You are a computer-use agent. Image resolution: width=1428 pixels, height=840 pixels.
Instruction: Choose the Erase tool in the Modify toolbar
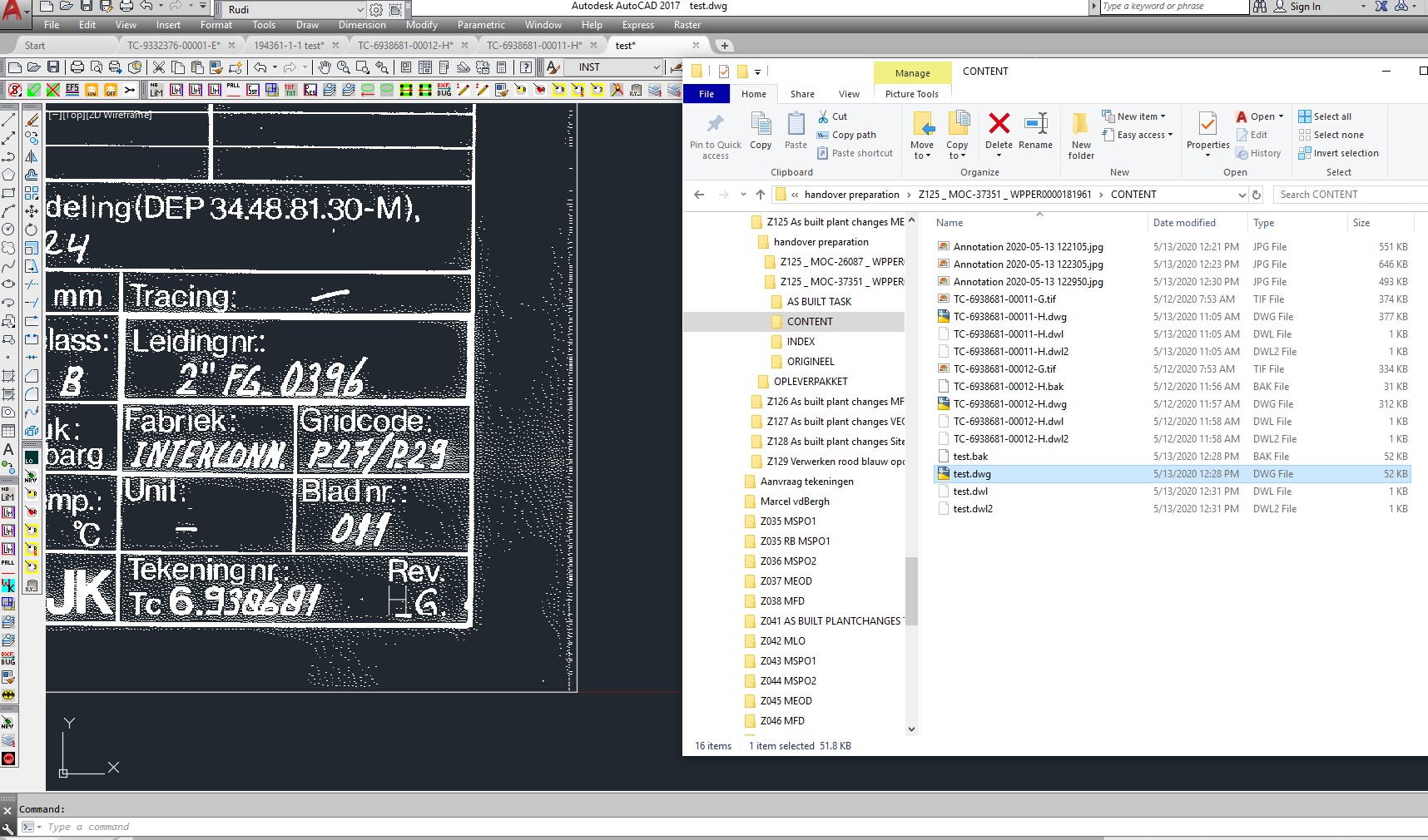(x=32, y=118)
